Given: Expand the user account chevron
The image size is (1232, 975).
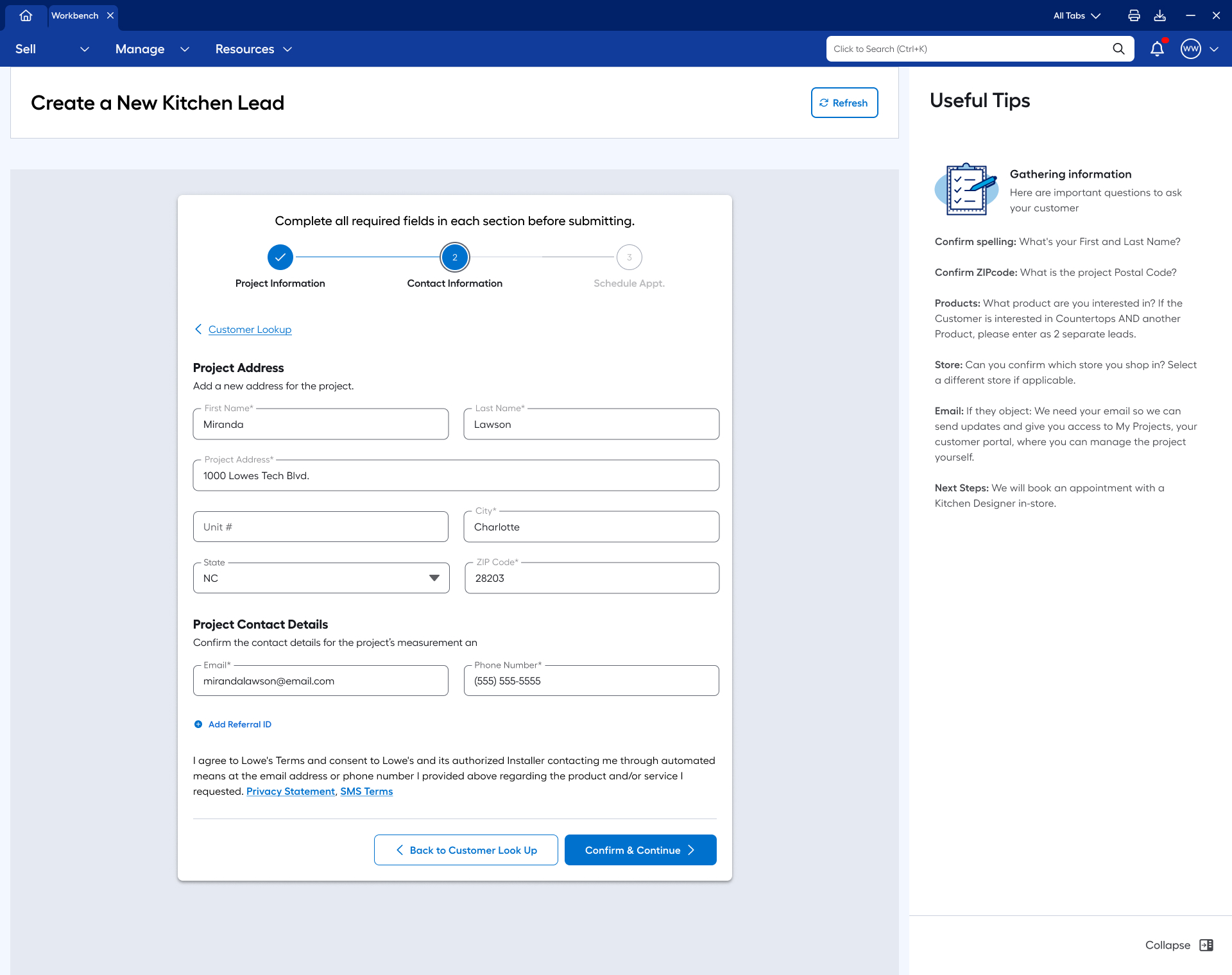Looking at the screenshot, I should [x=1214, y=49].
